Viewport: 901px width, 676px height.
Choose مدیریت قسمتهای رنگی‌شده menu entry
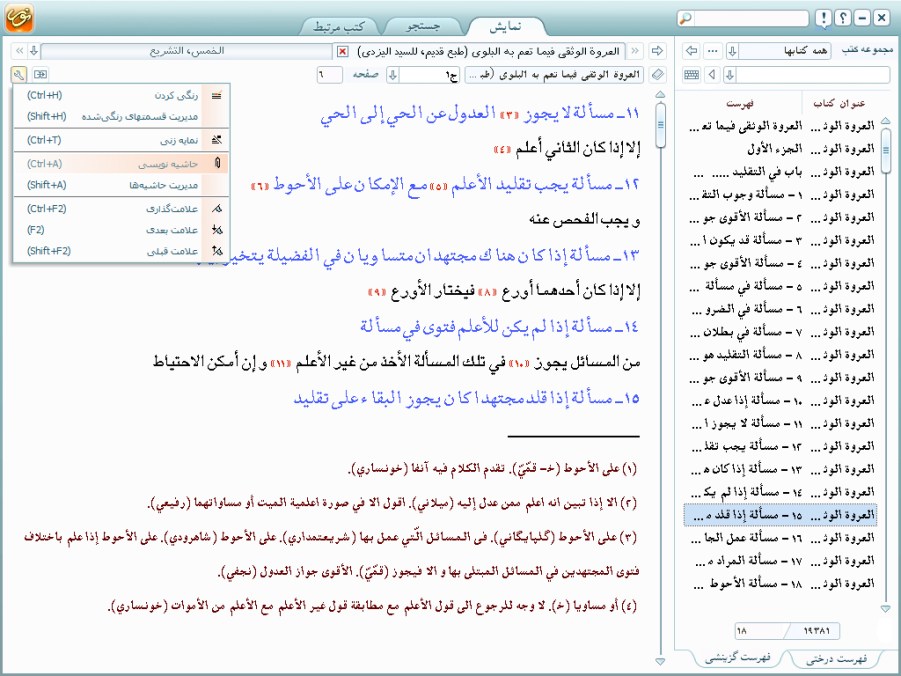pos(121,117)
